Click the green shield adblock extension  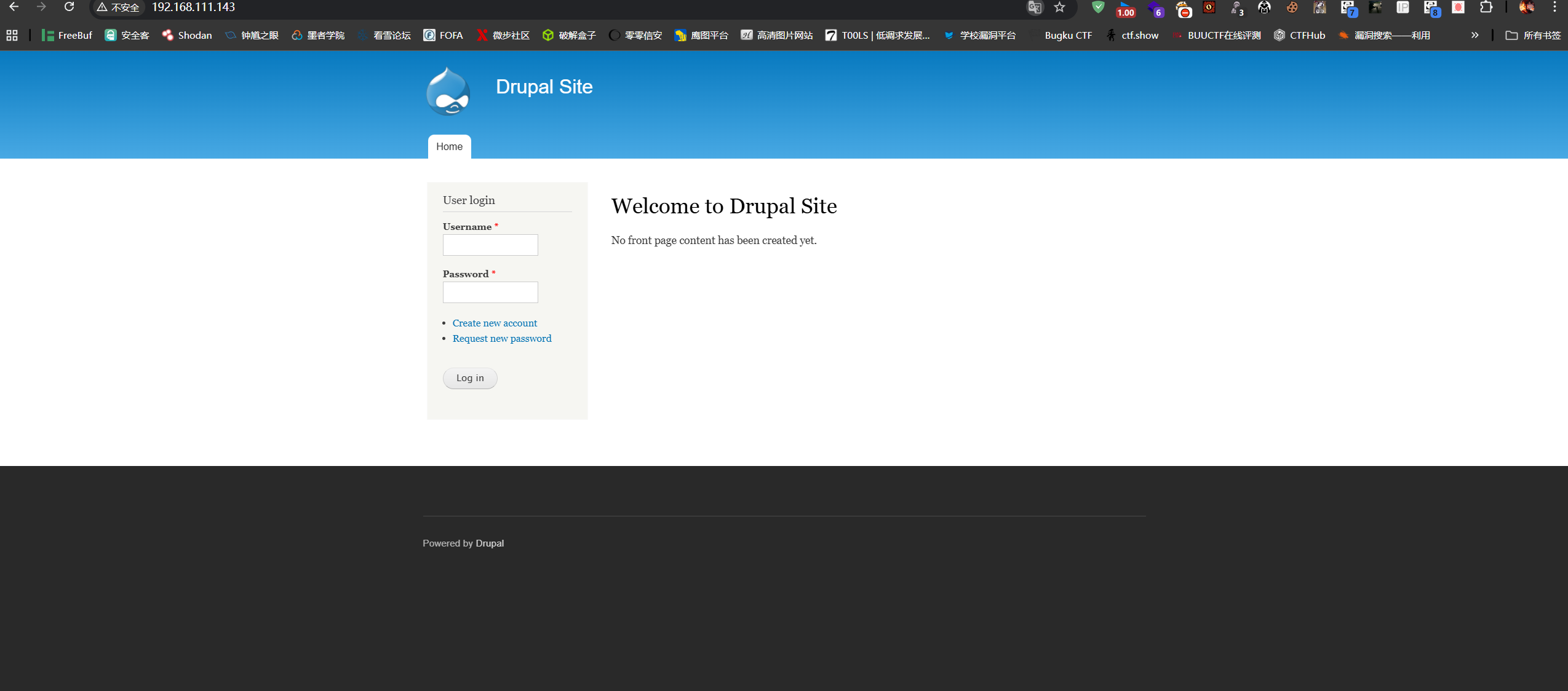tap(1098, 7)
